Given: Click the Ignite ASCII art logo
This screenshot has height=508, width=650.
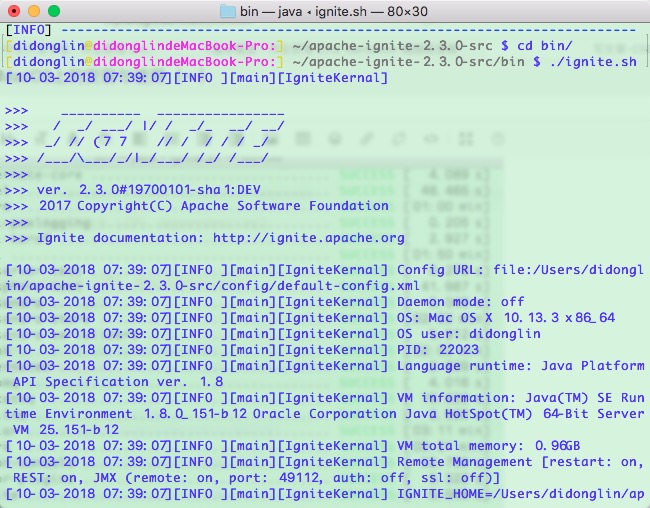Looking at the screenshot, I should (161, 135).
